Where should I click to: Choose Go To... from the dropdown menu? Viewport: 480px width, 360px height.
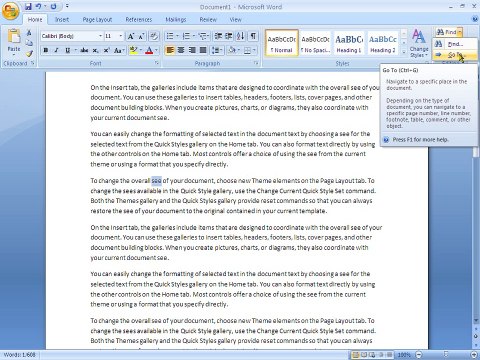(455, 55)
